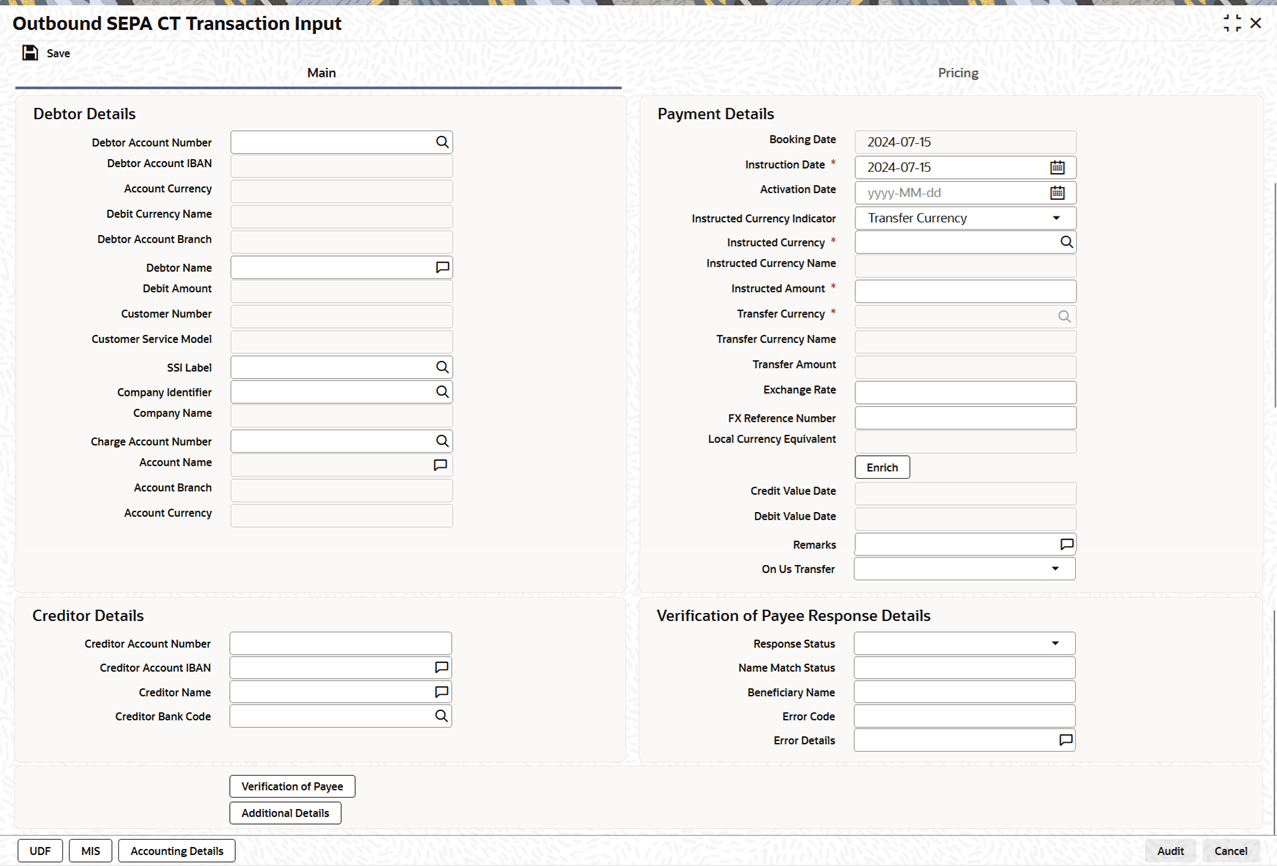Open Activation Date calendar picker

1057,192
